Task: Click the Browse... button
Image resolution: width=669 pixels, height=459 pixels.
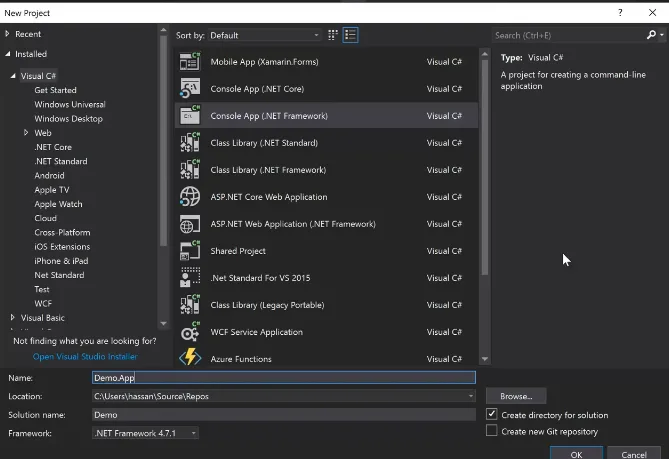Action: tap(516, 396)
